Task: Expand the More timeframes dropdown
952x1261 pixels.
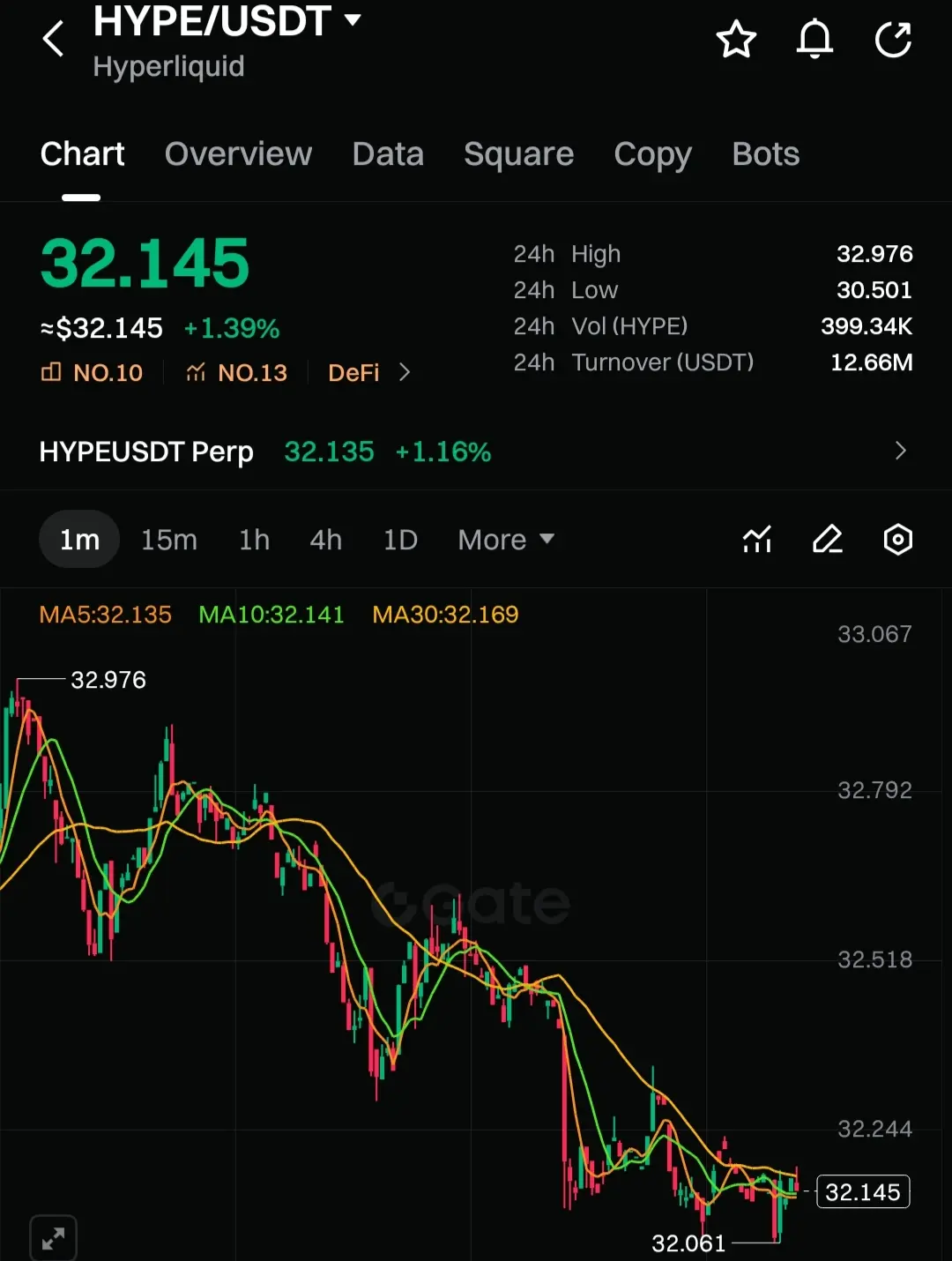Action: pos(506,540)
